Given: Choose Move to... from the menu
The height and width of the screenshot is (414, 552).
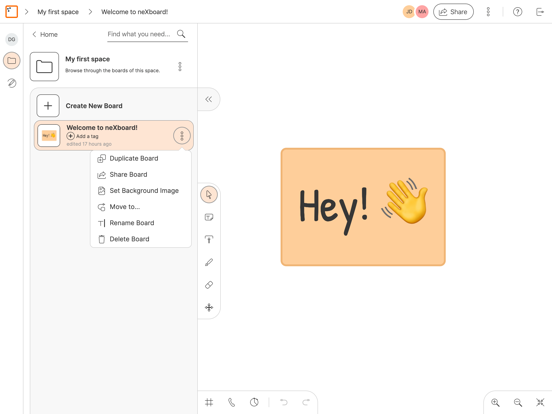Looking at the screenshot, I should [x=141, y=207].
